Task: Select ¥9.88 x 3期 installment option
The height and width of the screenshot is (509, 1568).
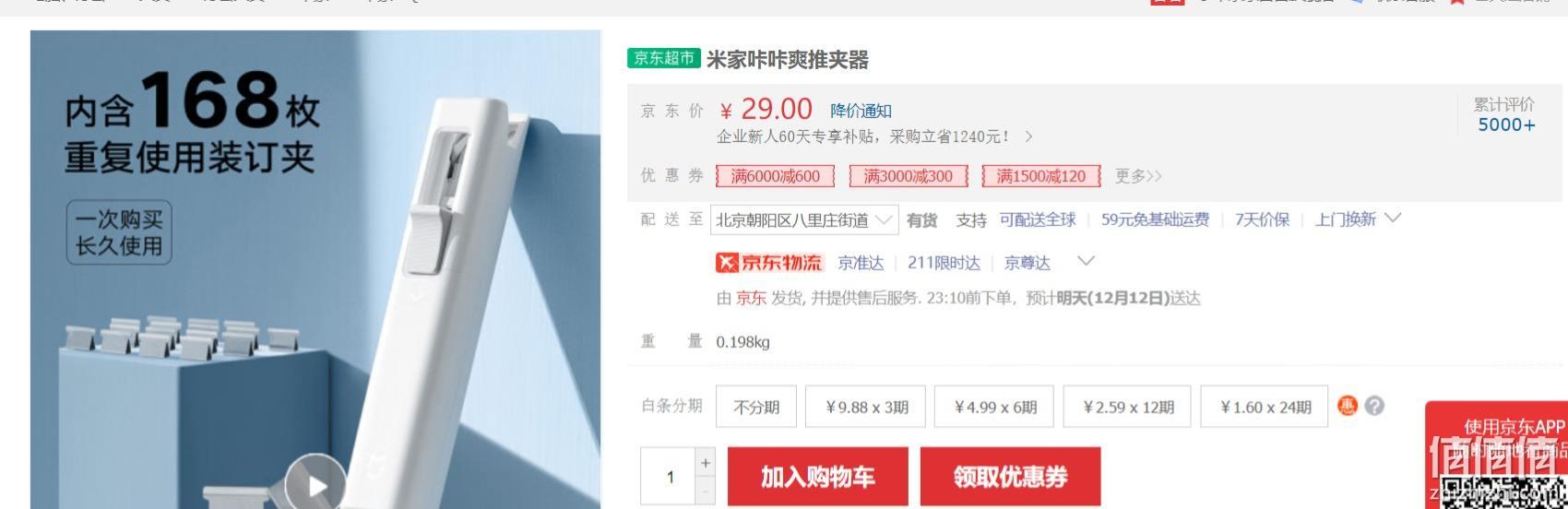Action: pyautogui.click(x=867, y=407)
